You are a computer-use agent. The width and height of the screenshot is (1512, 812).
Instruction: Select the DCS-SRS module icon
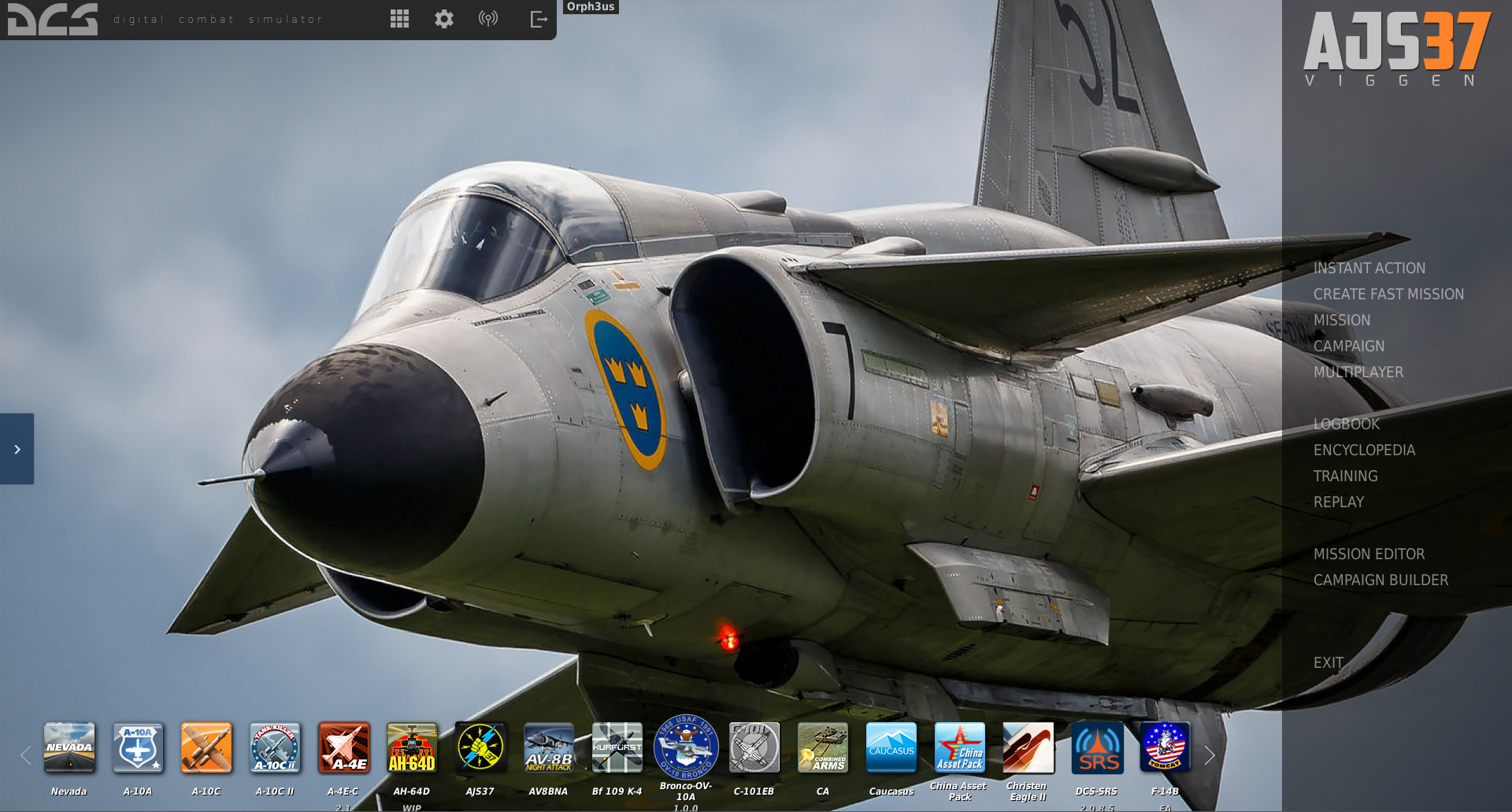1097,747
